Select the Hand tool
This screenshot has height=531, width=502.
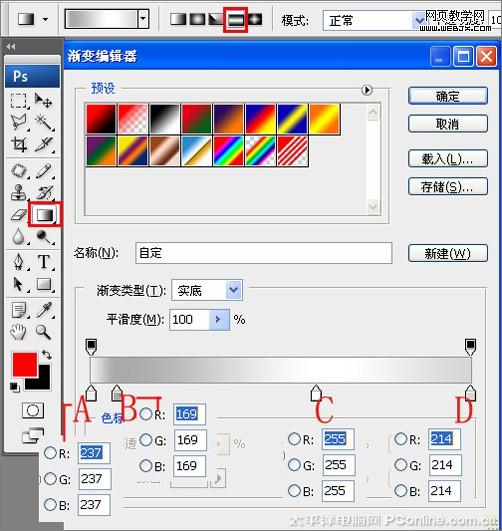click(x=19, y=332)
